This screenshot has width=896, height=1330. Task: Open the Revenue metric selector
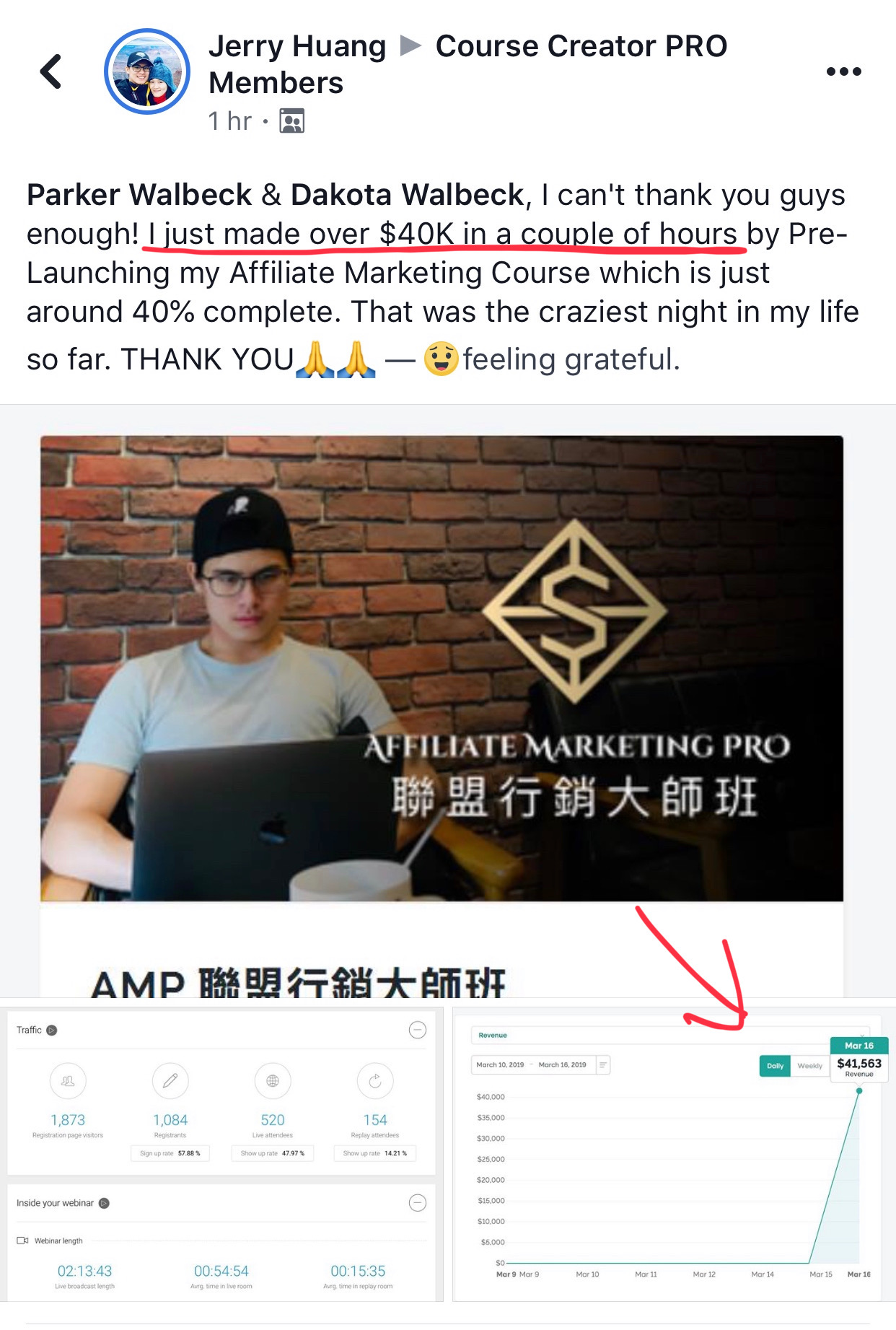pos(670,1035)
